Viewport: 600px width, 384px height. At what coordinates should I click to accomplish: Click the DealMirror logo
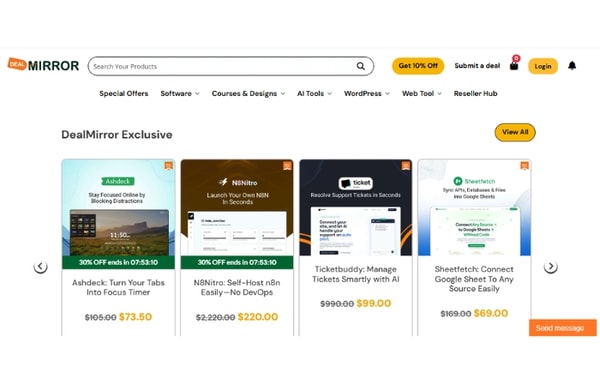pyautogui.click(x=43, y=65)
